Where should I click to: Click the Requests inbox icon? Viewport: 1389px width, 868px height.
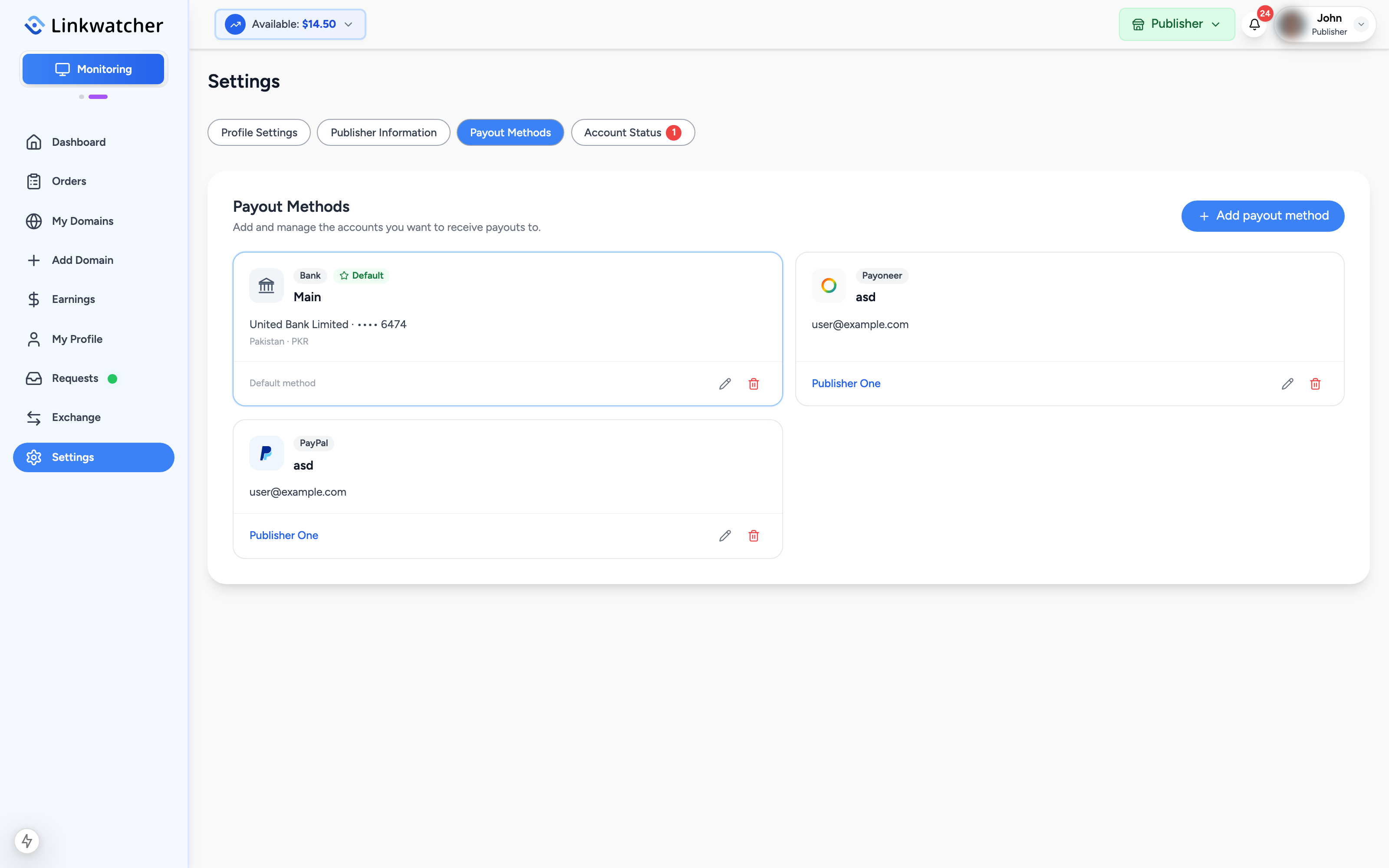click(34, 378)
